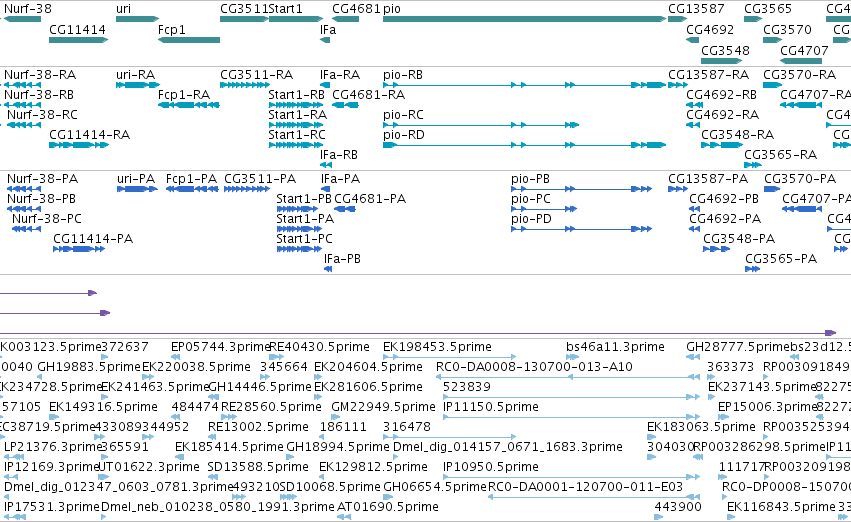
Task: Click the EK183063.5prime EST label
Action: (x=701, y=427)
